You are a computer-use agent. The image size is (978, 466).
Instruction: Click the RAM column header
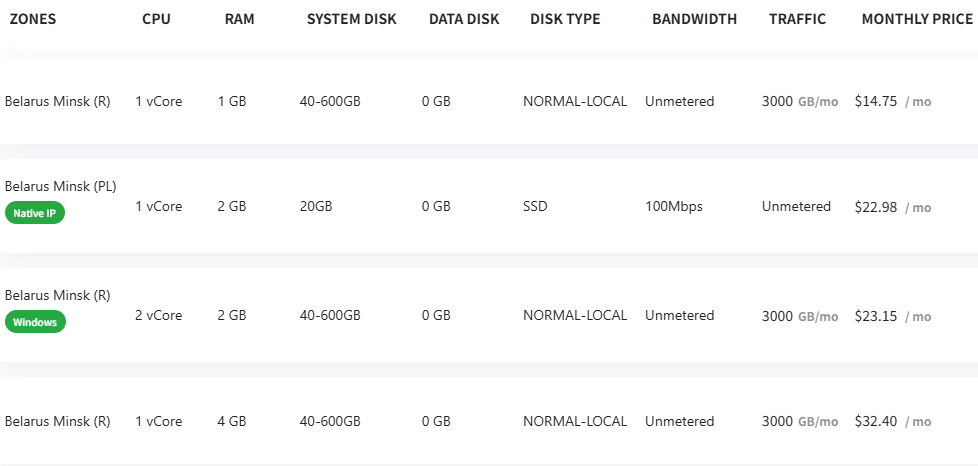point(240,19)
